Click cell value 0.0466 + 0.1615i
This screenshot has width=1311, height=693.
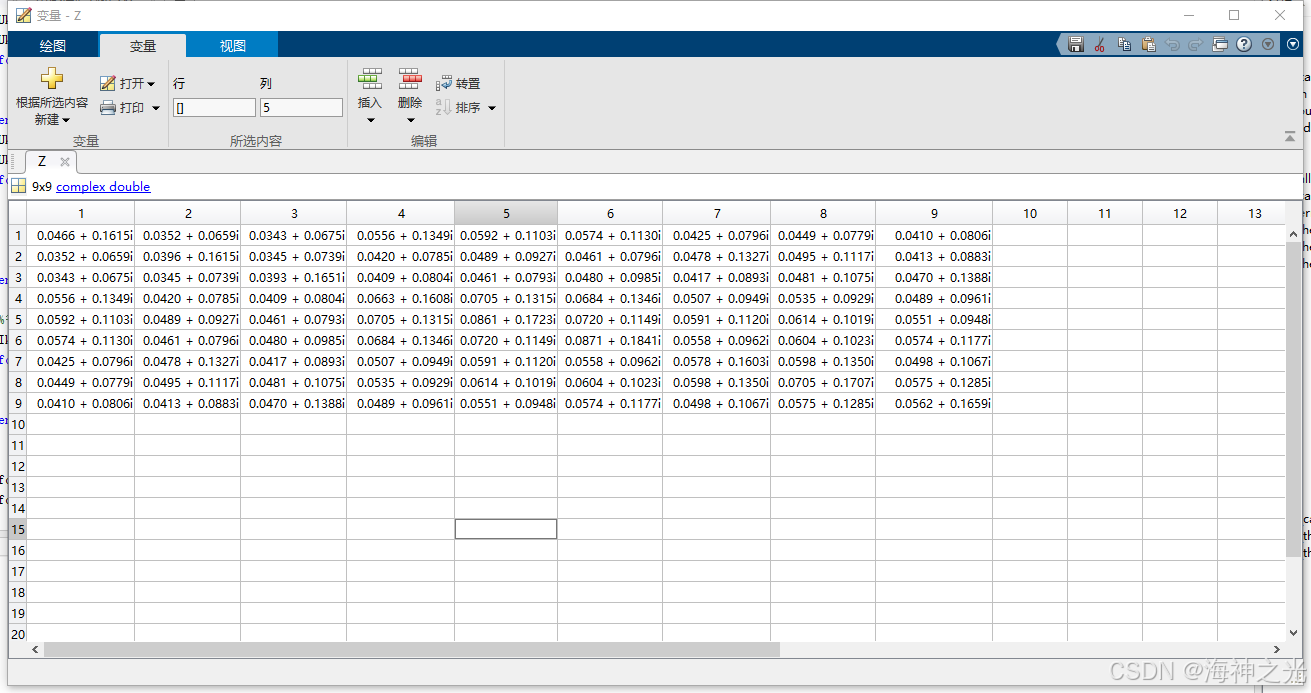tap(81, 235)
